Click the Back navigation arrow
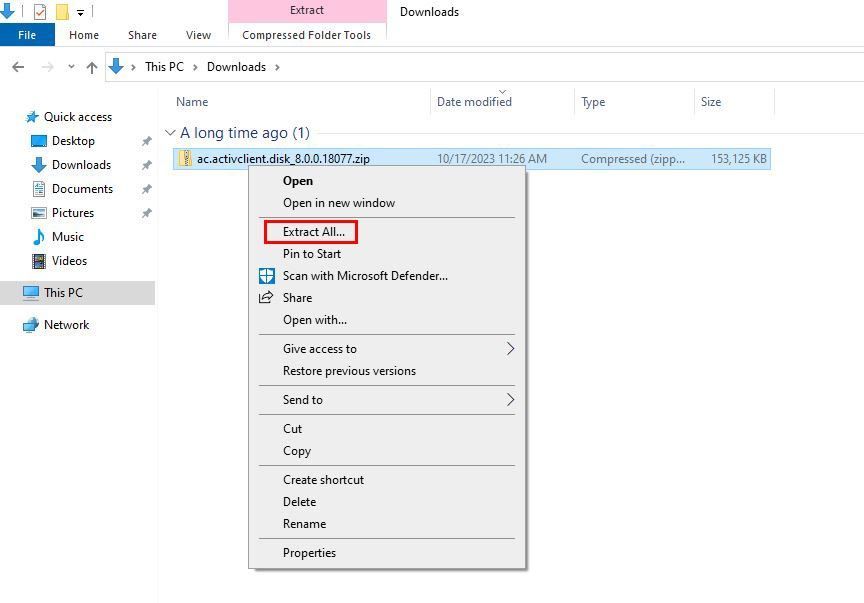The width and height of the screenshot is (864, 603). tap(18, 67)
